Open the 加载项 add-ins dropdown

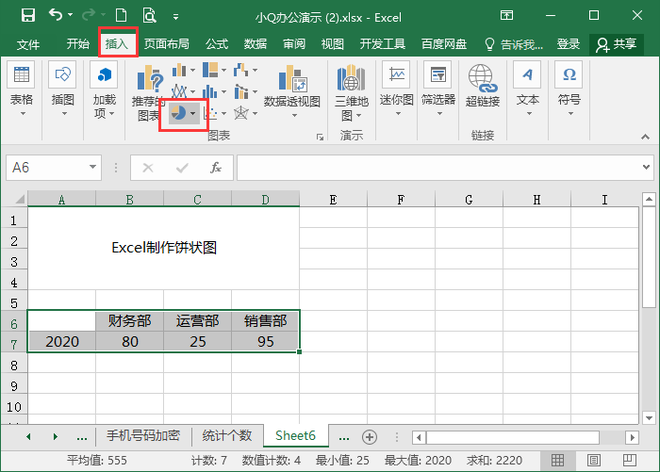coord(104,90)
